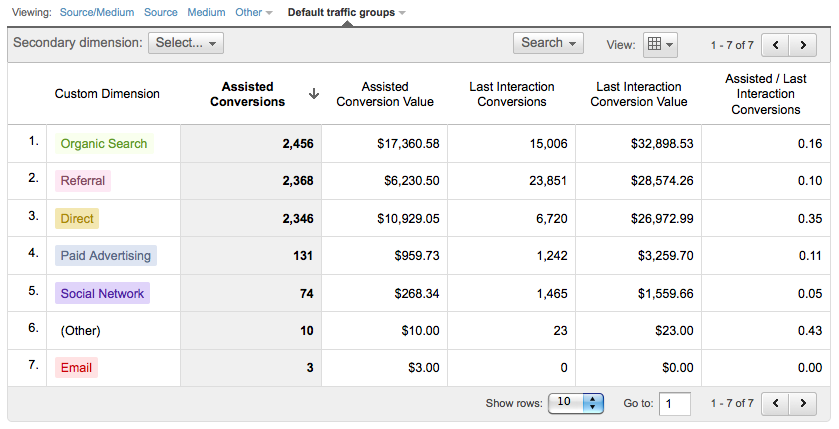Click the purple Social Network tag
Screen dimensions: 839x429
[x=102, y=293]
